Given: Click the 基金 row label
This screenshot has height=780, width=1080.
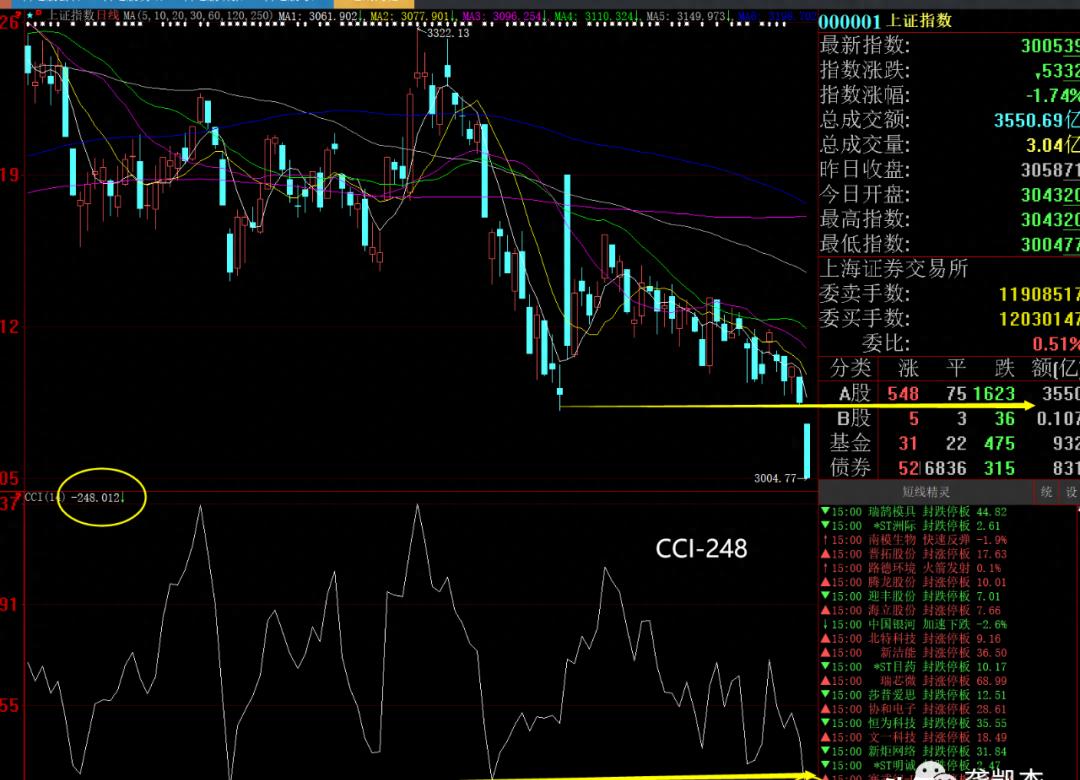Looking at the screenshot, I should click(851, 443).
